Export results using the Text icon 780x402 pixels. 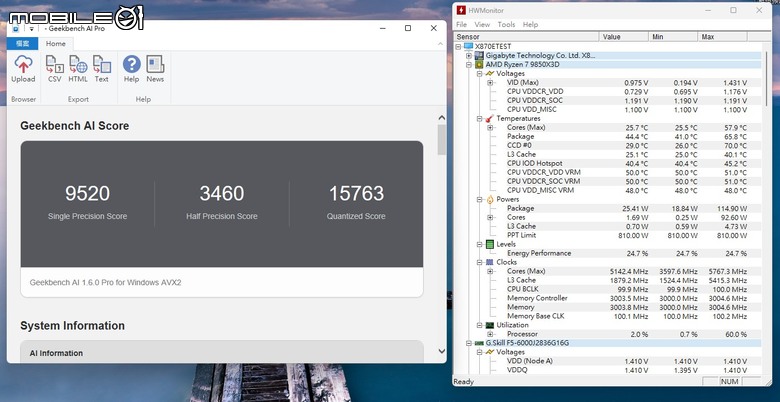pyautogui.click(x=102, y=67)
